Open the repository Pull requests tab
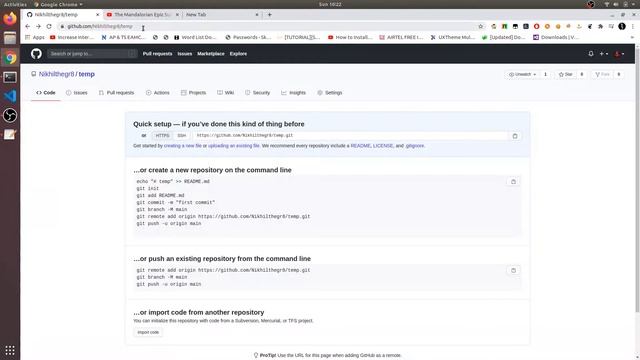Image resolution: width=640 pixels, height=360 pixels. coord(116,93)
